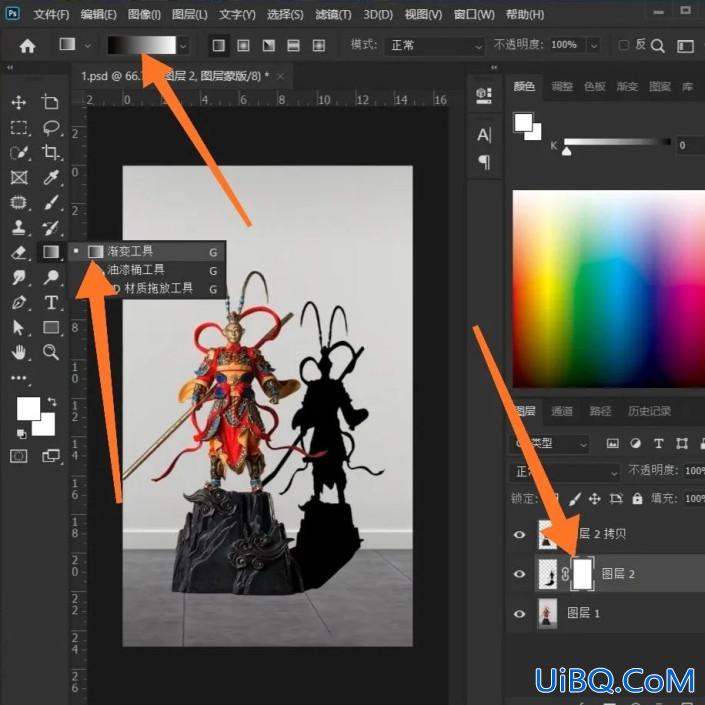Screen dimensions: 705x705
Task: Select the Path Selection tool
Action: (x=18, y=328)
